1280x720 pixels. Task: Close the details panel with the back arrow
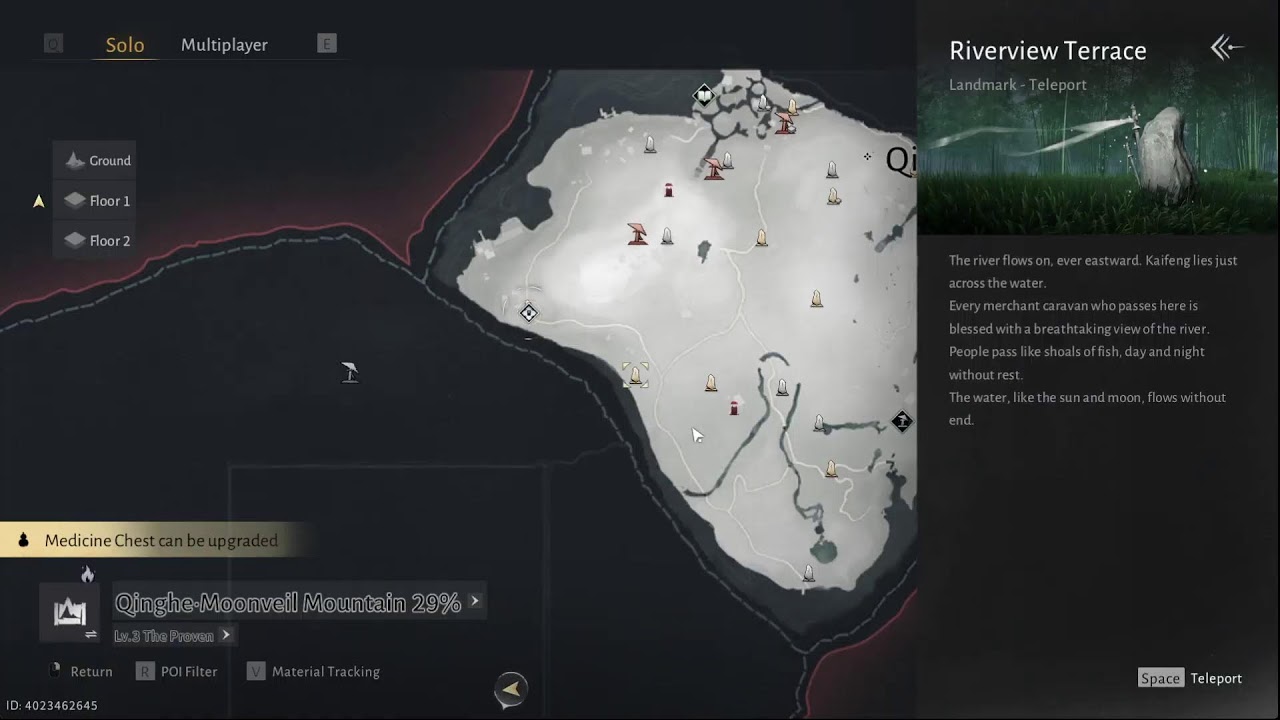tap(1227, 47)
